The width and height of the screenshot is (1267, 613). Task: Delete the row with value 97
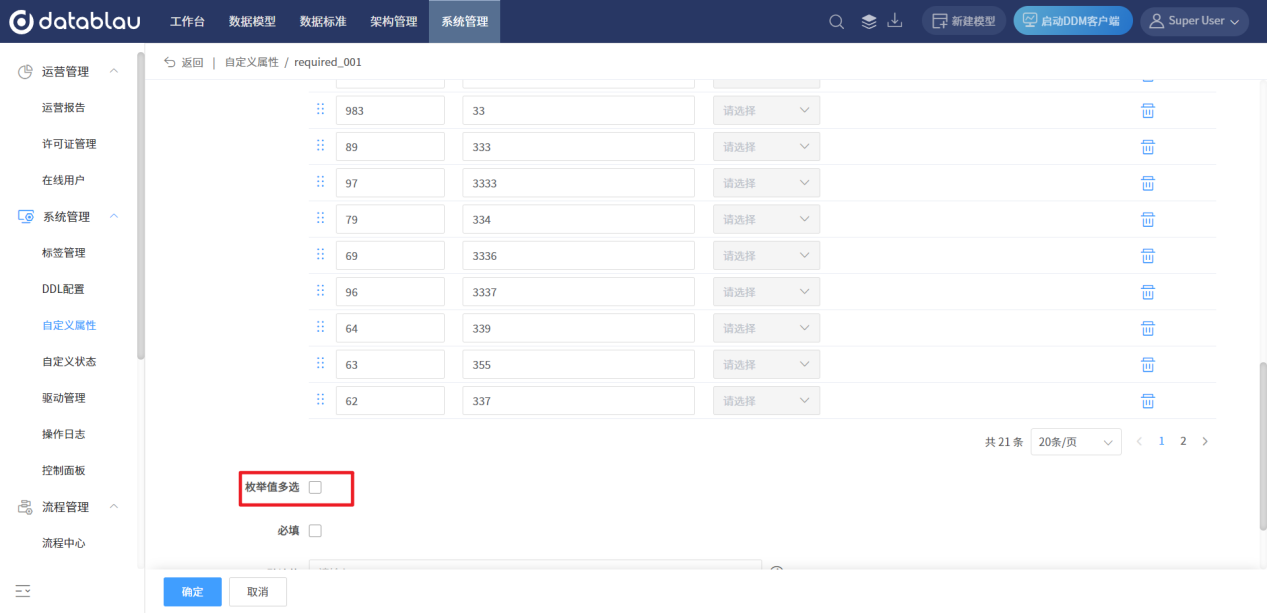coord(1148,183)
